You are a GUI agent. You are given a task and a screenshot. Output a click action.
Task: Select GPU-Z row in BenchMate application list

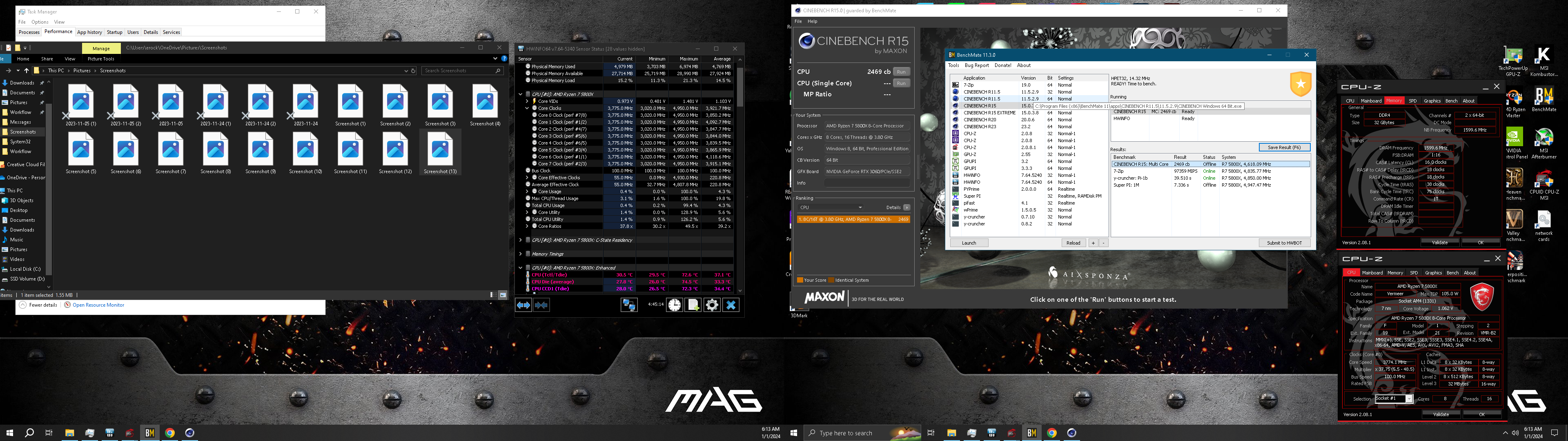(x=1029, y=155)
